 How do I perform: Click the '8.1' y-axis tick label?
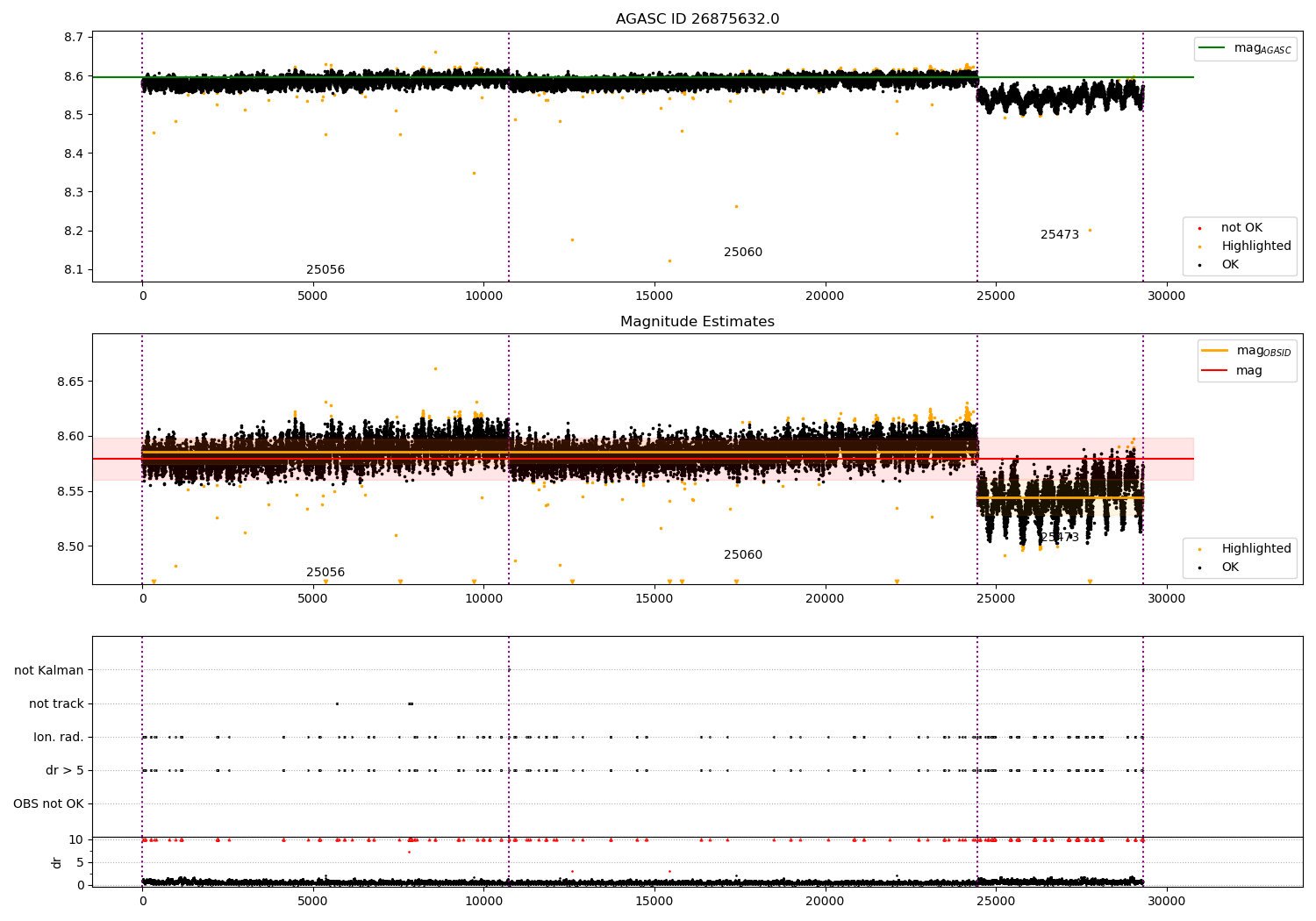coord(75,269)
